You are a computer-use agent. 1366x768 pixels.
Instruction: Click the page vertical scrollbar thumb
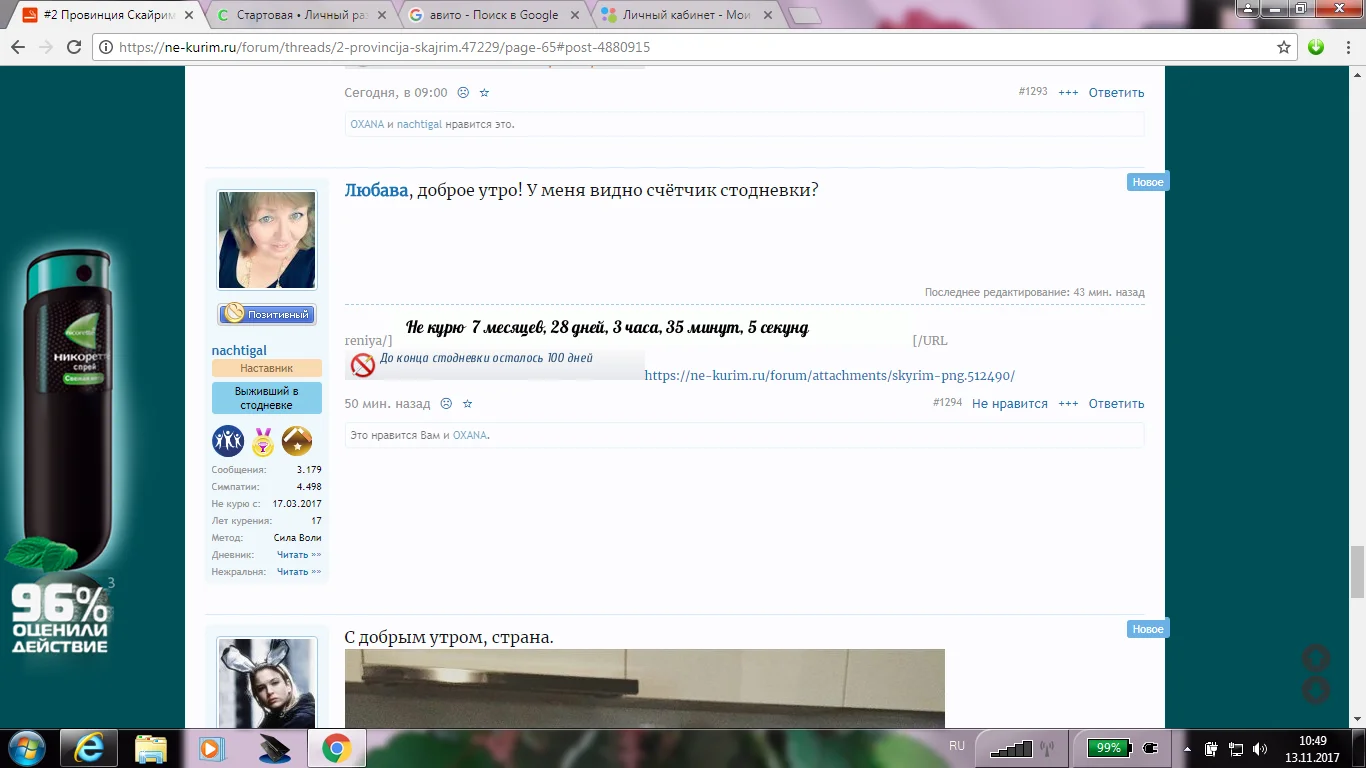pyautogui.click(x=1356, y=571)
